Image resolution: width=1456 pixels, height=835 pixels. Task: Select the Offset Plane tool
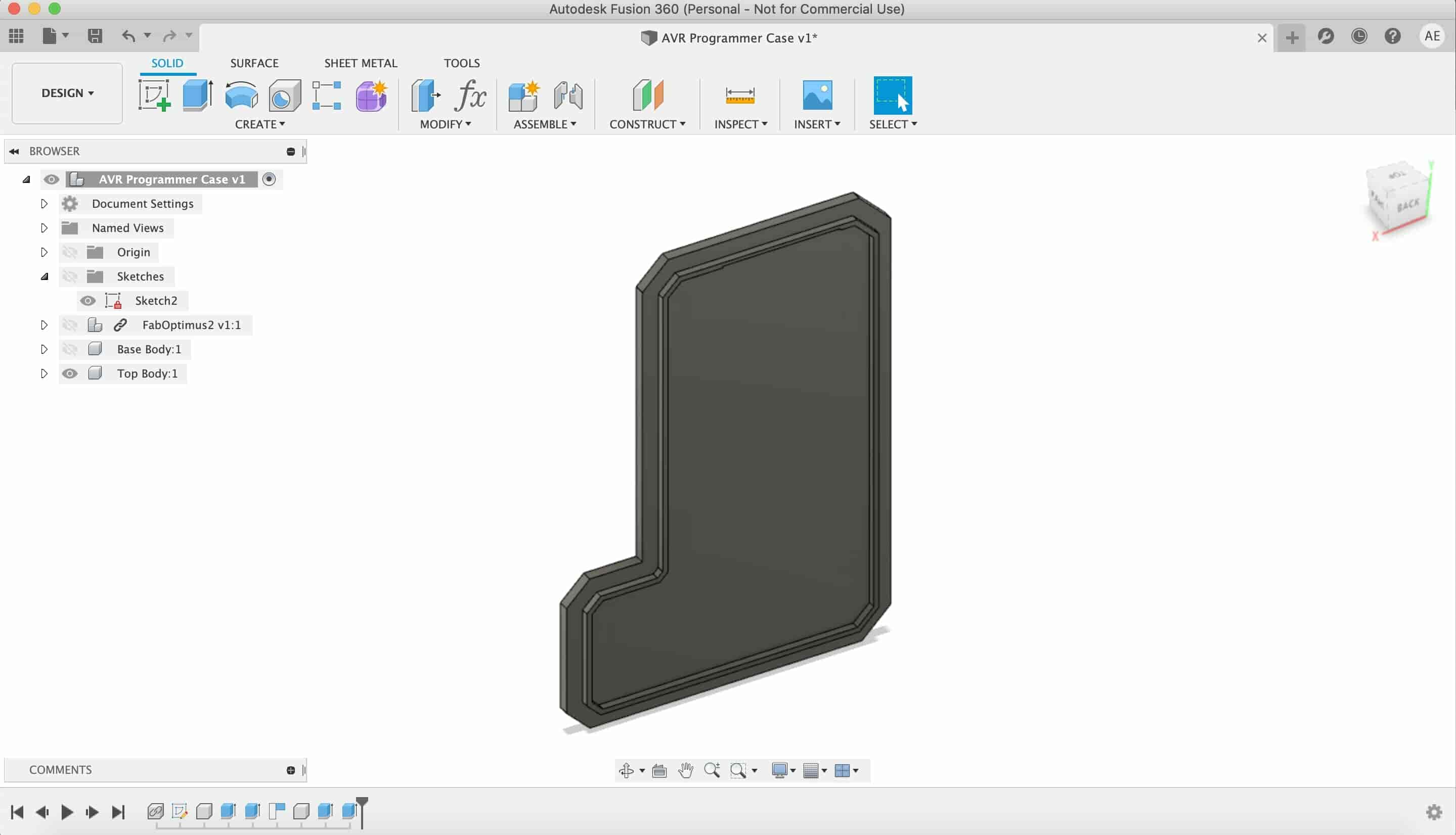648,95
